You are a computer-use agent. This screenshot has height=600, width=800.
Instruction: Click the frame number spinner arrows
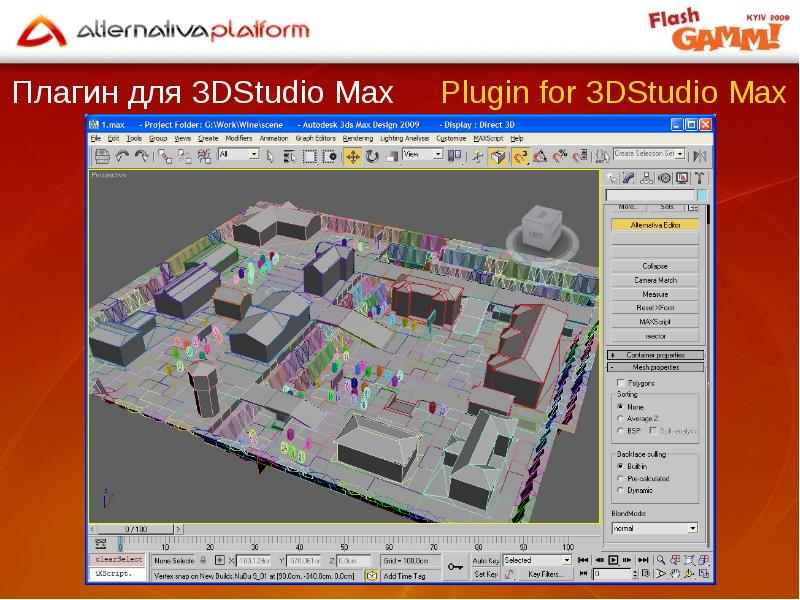(635, 574)
